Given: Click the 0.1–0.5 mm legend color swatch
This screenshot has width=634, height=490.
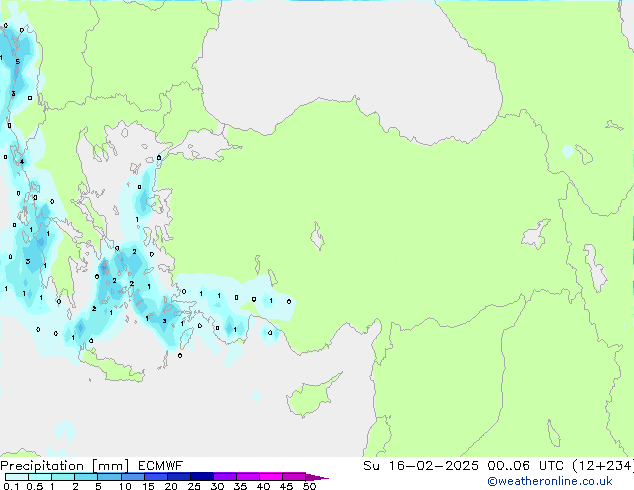Looking at the screenshot, I should tap(17, 477).
